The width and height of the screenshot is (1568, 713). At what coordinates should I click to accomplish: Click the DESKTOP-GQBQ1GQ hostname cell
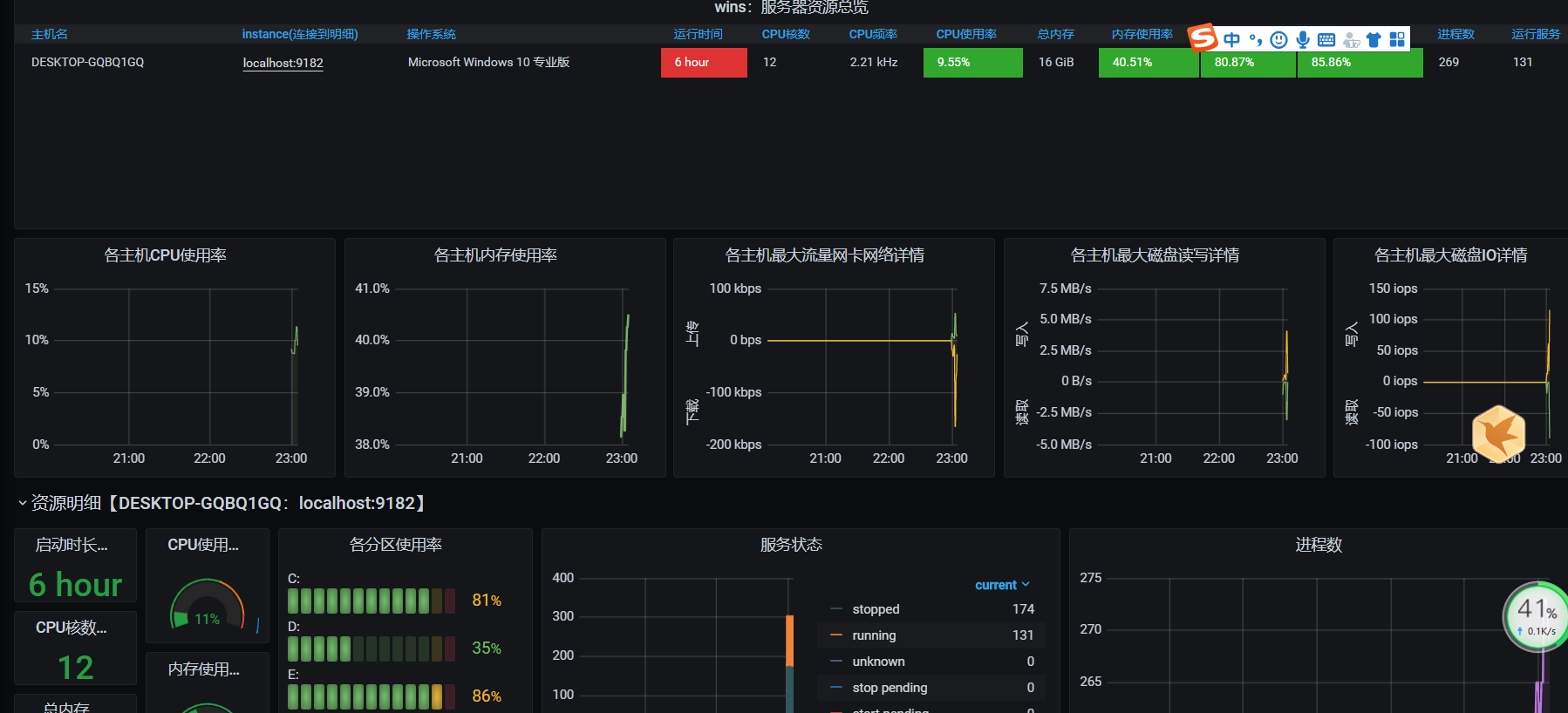click(87, 63)
